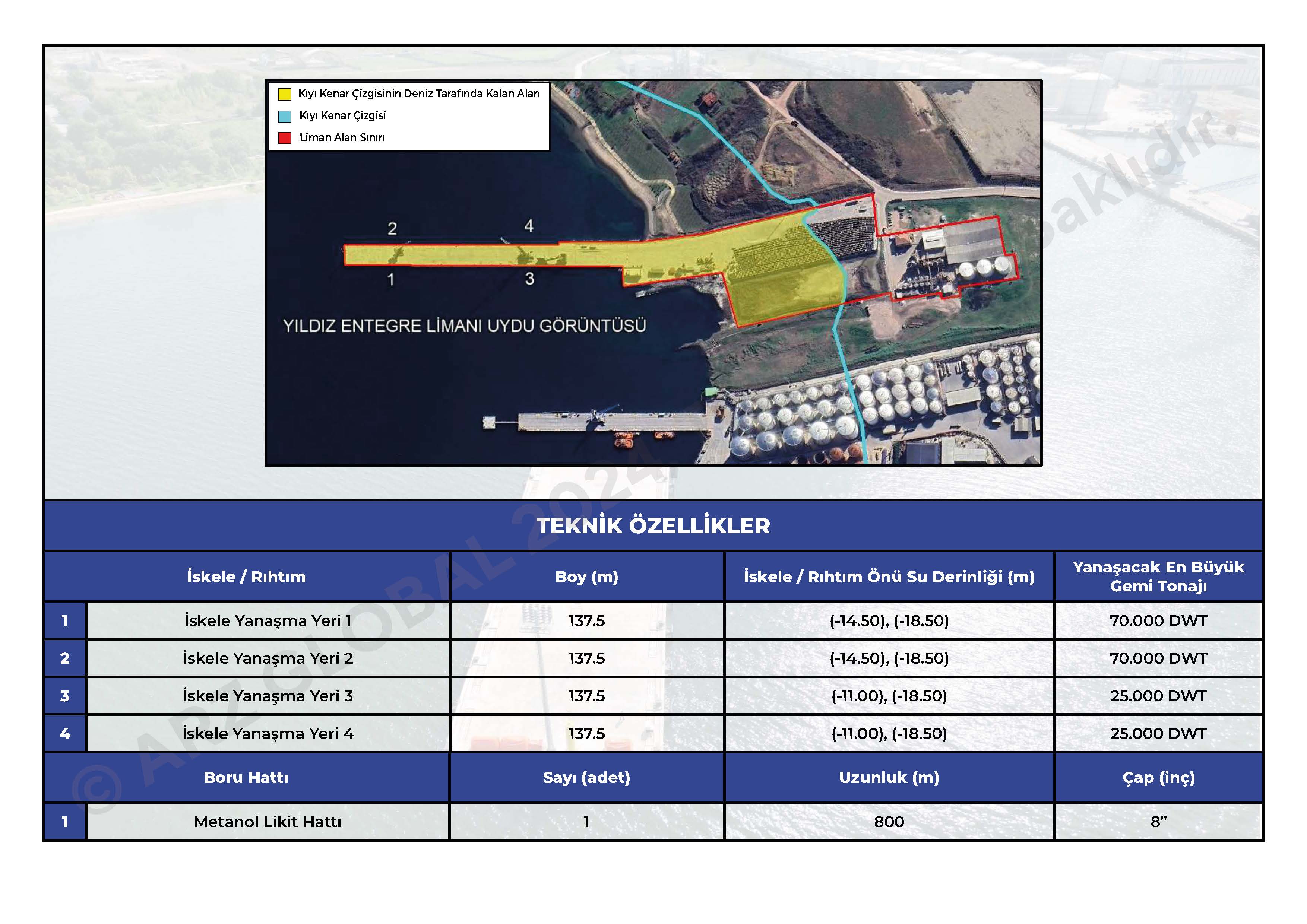Click the red legend color square
Viewport: 1307px width, 924px height.
[284, 138]
